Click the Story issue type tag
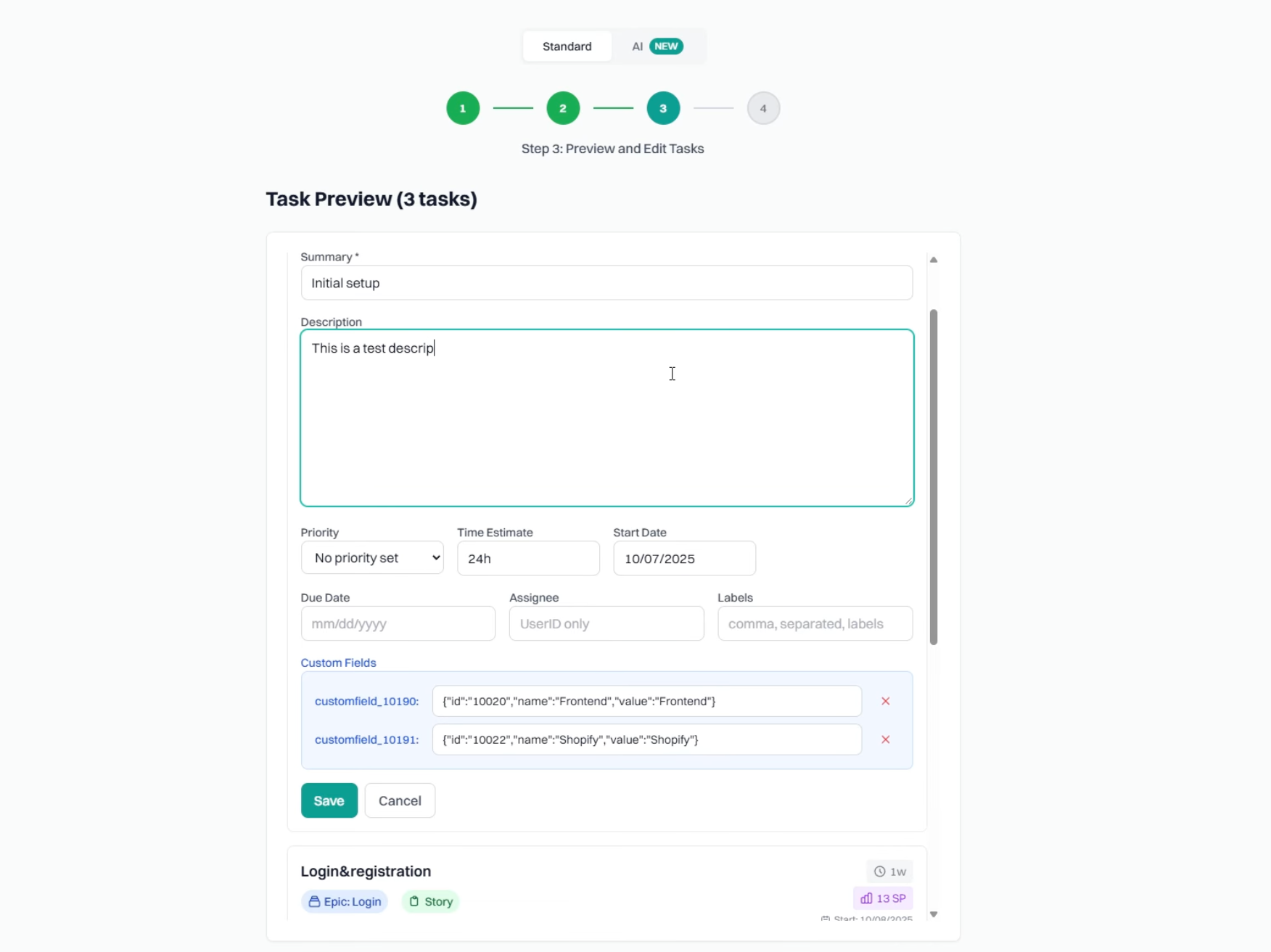The image size is (1271, 952). coord(431,901)
